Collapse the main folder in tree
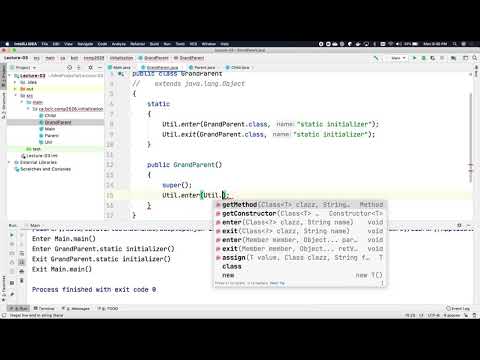This screenshot has height=360, width=480. tap(22, 102)
